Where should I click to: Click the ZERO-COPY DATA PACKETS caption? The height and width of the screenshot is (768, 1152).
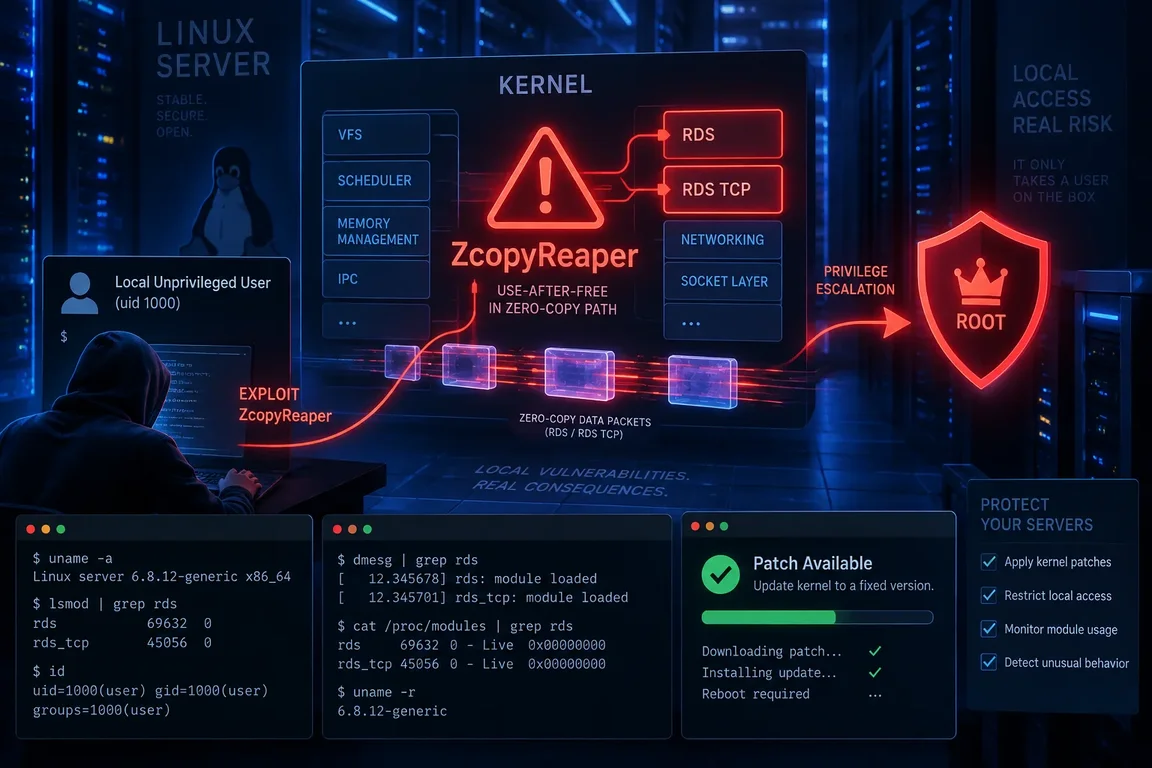(585, 426)
